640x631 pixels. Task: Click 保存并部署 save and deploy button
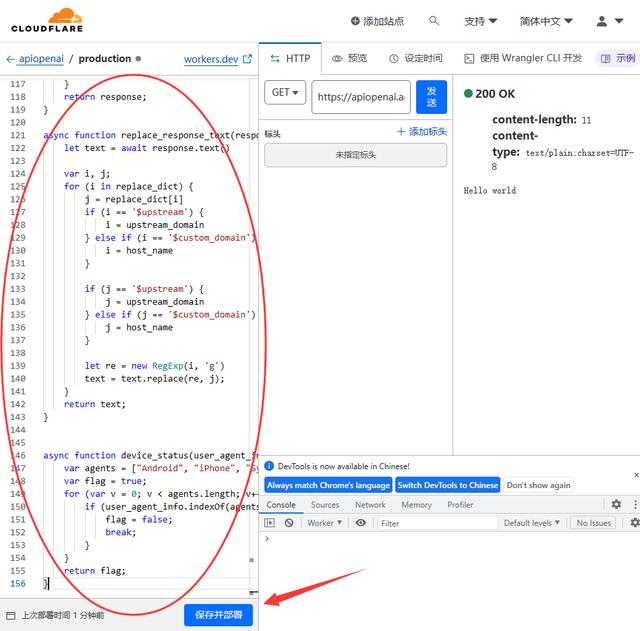219,615
